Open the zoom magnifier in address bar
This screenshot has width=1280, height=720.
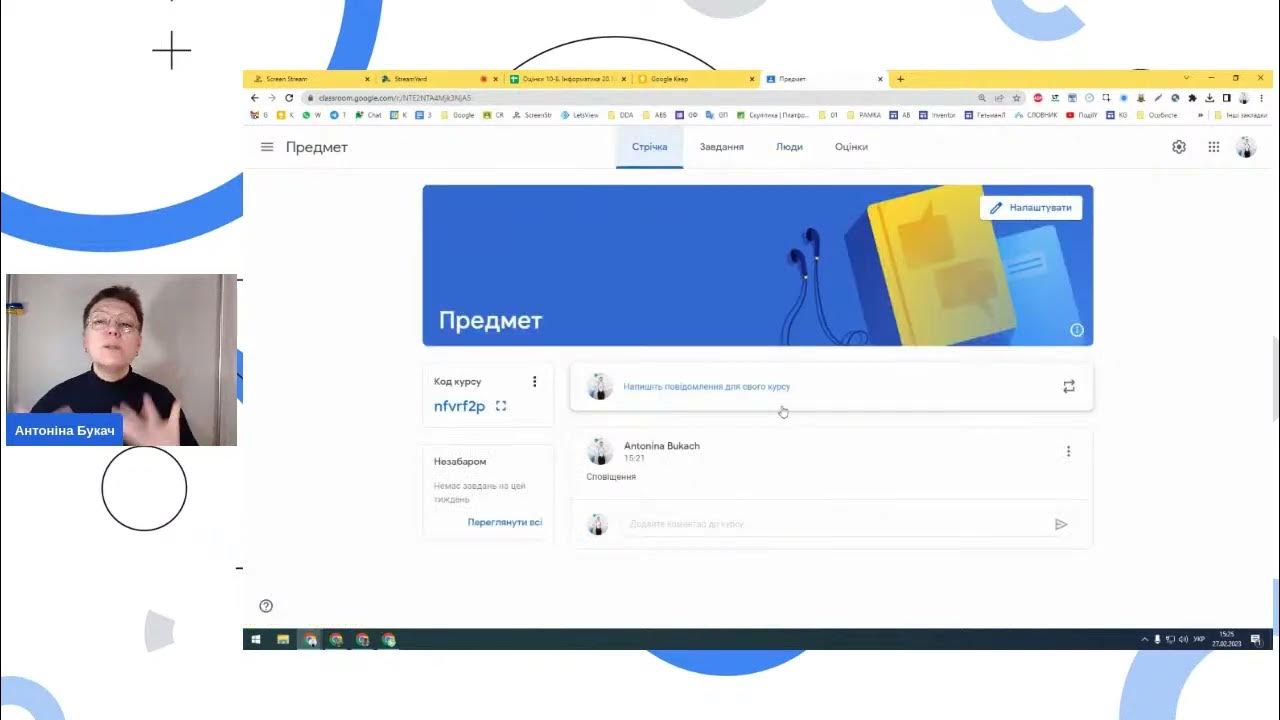click(982, 98)
